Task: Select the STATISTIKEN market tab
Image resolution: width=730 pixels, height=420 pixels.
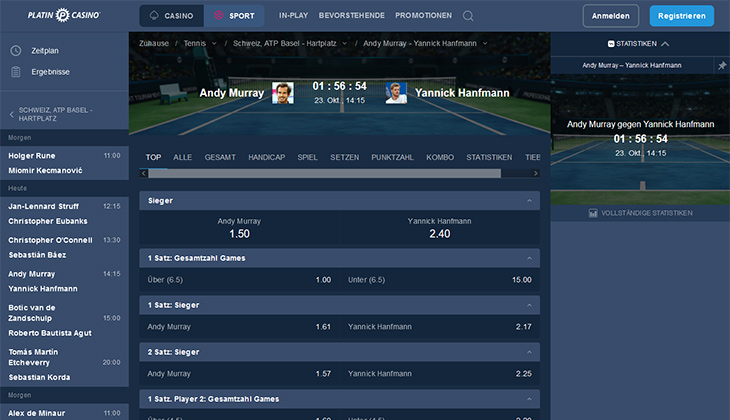Action: (489, 157)
